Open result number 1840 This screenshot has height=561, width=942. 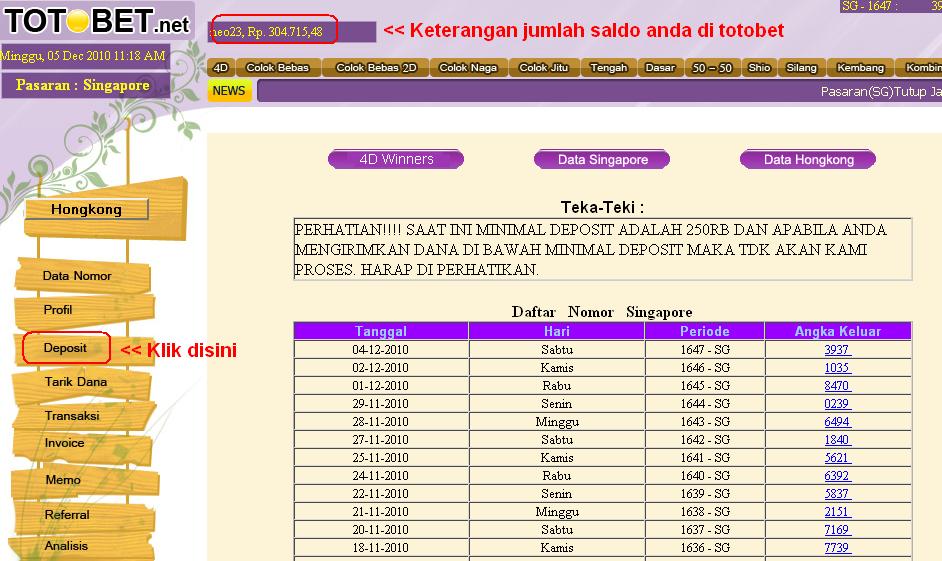[x=837, y=440]
